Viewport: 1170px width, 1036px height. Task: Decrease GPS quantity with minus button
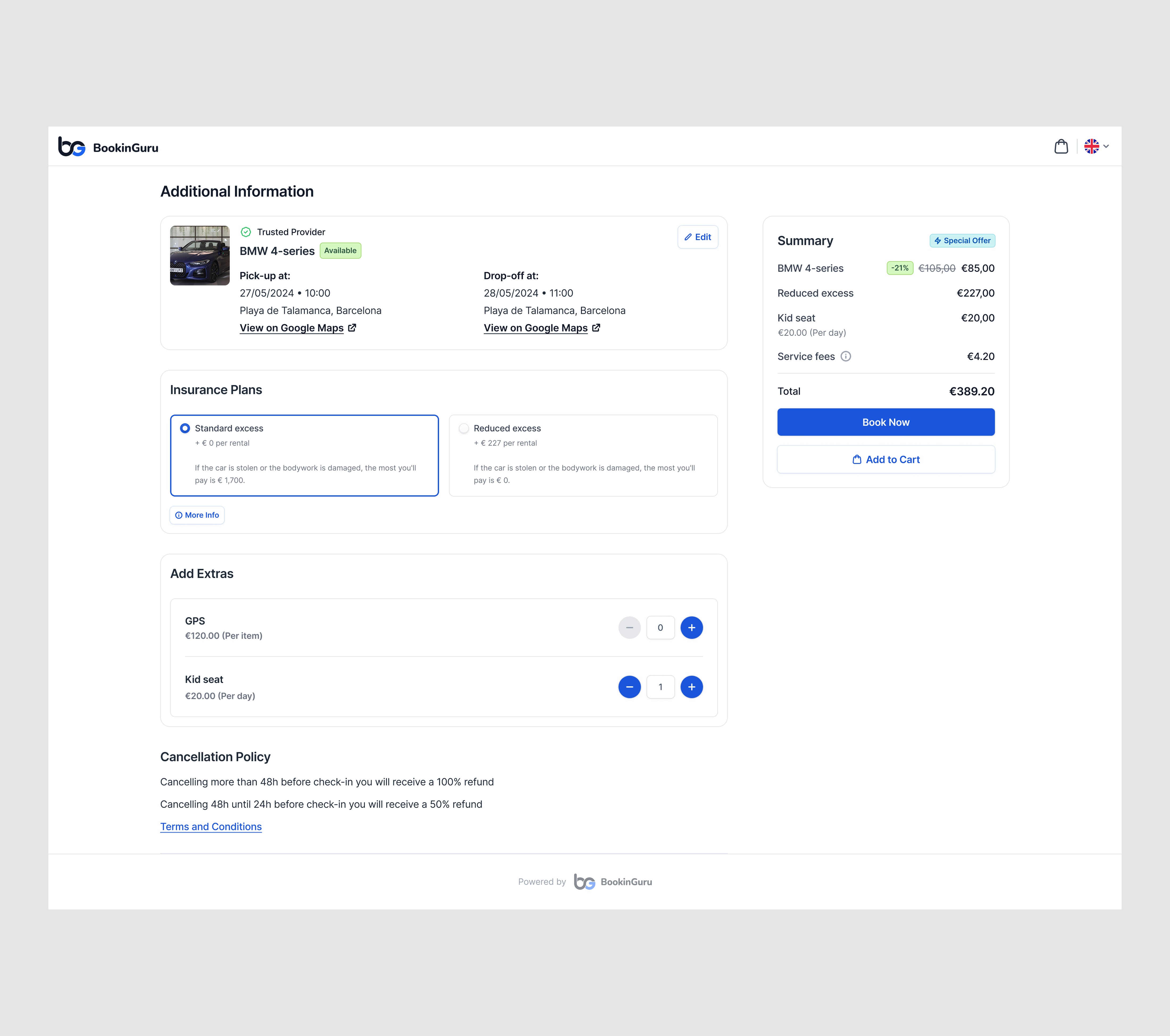pos(629,628)
